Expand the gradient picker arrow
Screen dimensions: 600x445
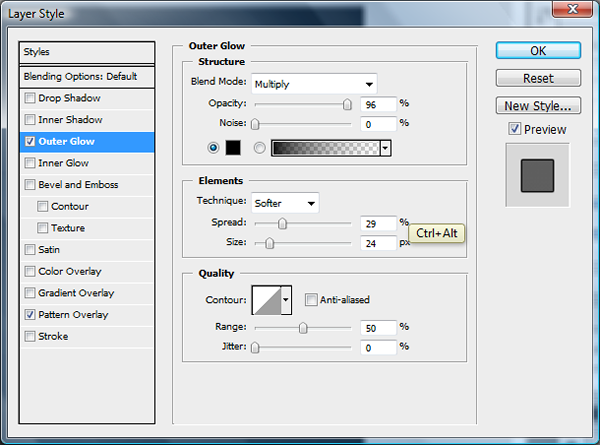click(385, 148)
